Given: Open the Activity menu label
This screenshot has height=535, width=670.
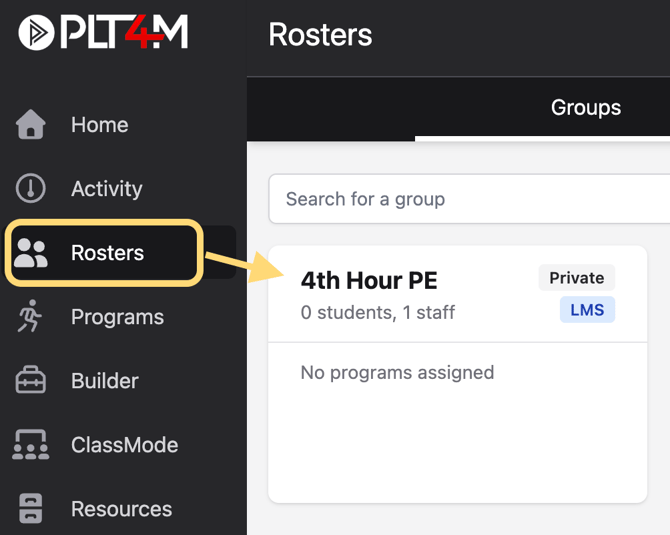Looking at the screenshot, I should tap(107, 189).
